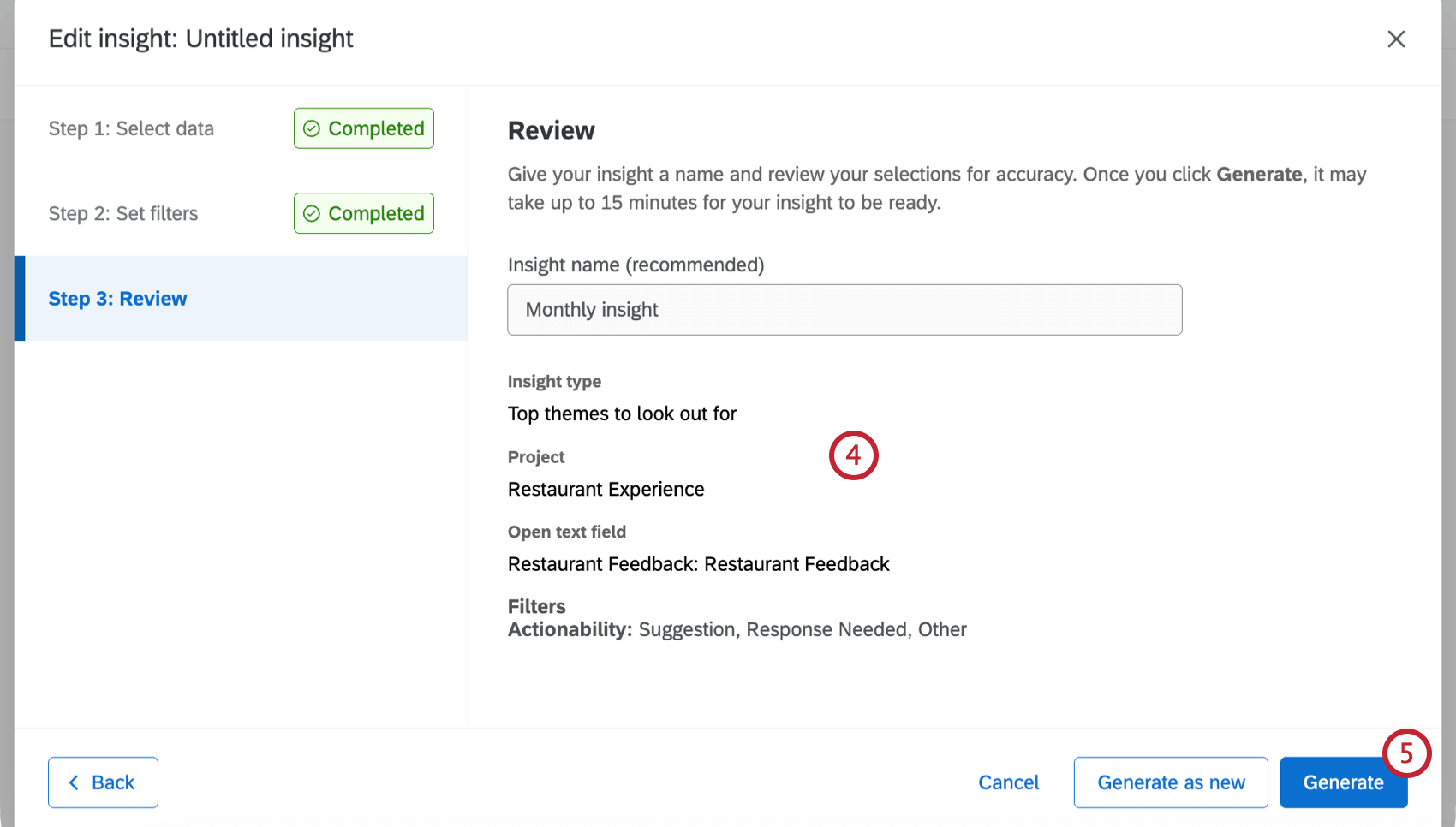The image size is (1456, 827).
Task: Click the checkmark icon on Step 2's Completed badge
Action: click(x=313, y=213)
